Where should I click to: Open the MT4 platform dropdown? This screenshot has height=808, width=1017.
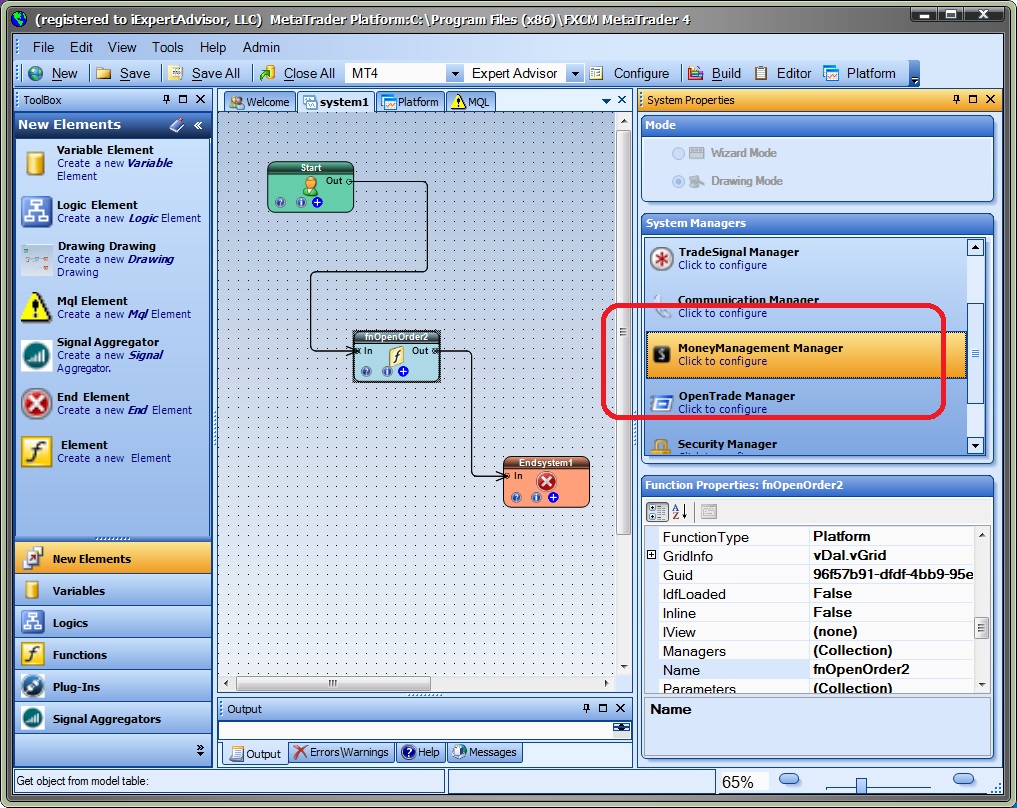[x=455, y=73]
